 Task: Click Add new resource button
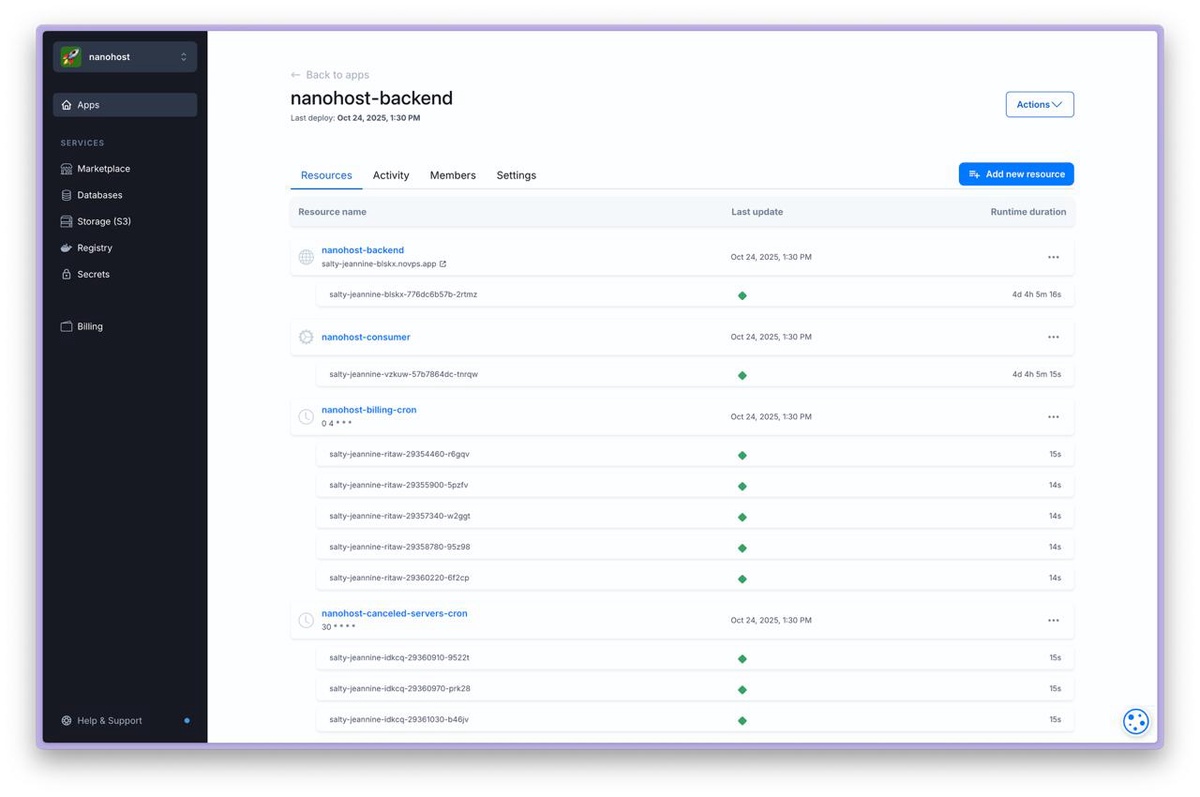click(1016, 174)
